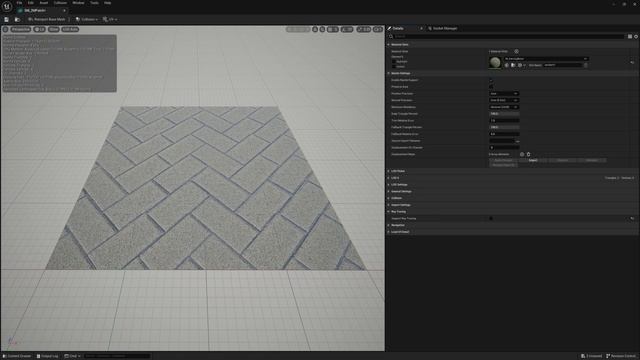Reset Element 0 material to default
This screenshot has width=640, height=360.
[632, 62]
